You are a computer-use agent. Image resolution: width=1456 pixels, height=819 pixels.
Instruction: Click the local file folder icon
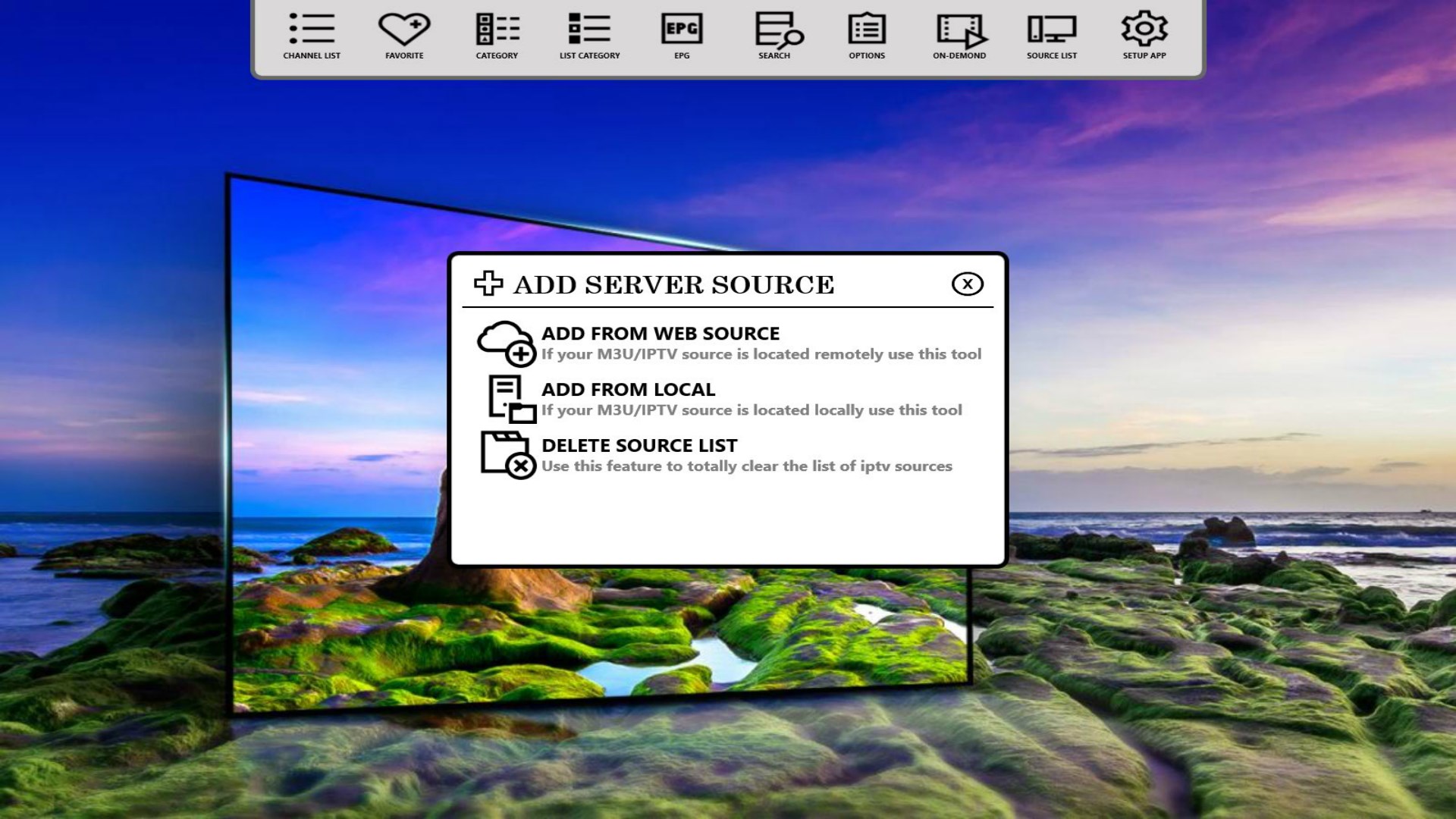(510, 399)
